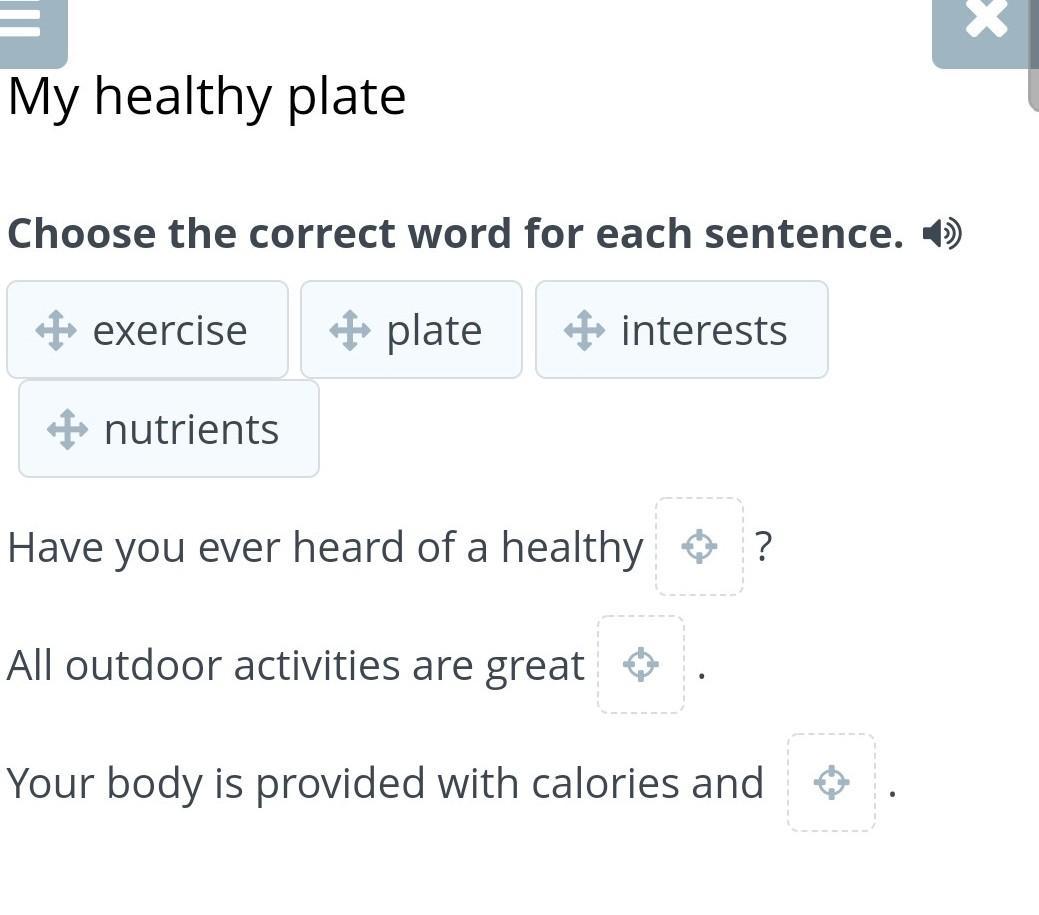Click the move handle on the nutrients chip
The height and width of the screenshot is (915, 1039).
pyautogui.click(x=67, y=429)
